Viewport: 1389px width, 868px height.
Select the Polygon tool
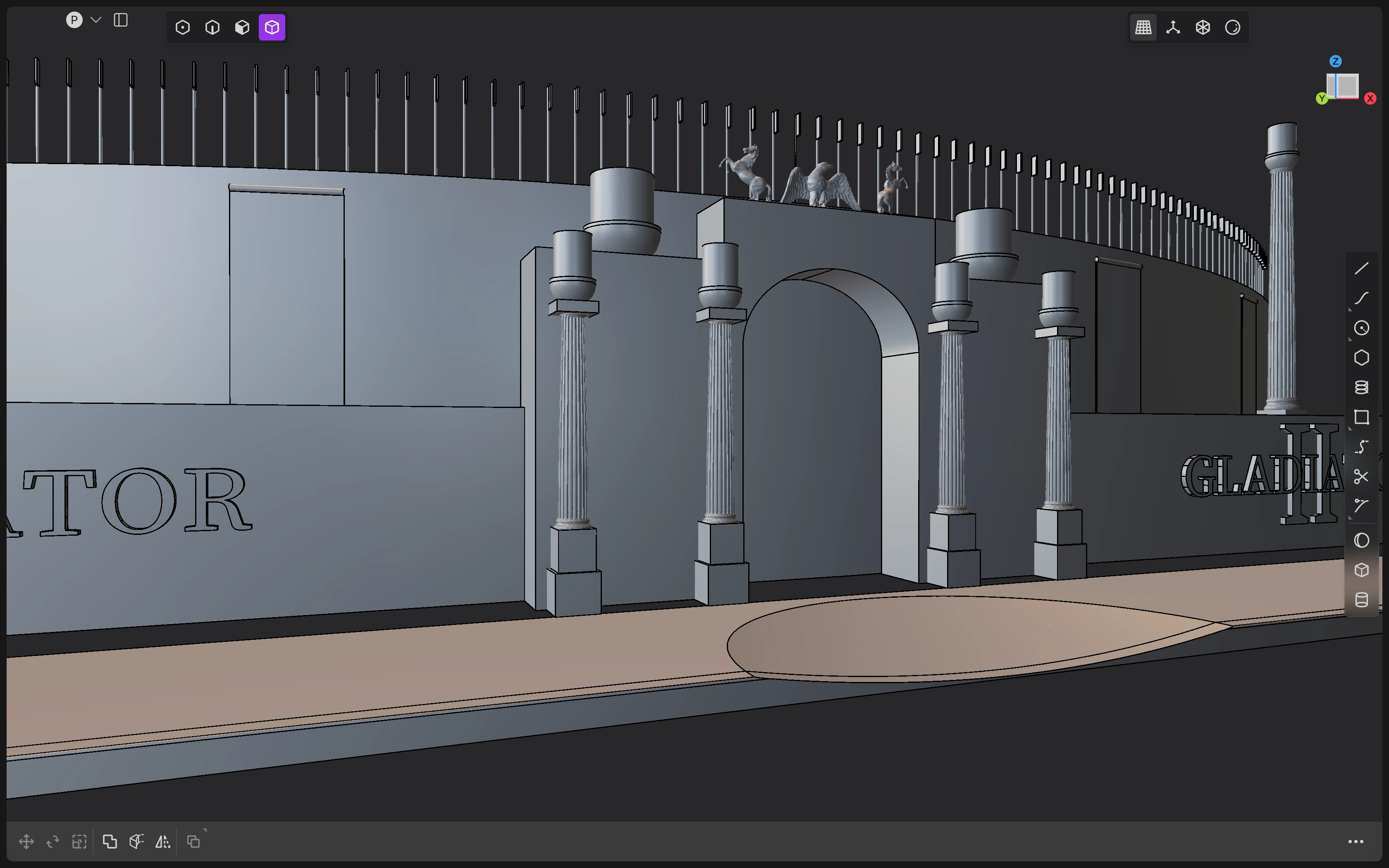[1361, 358]
